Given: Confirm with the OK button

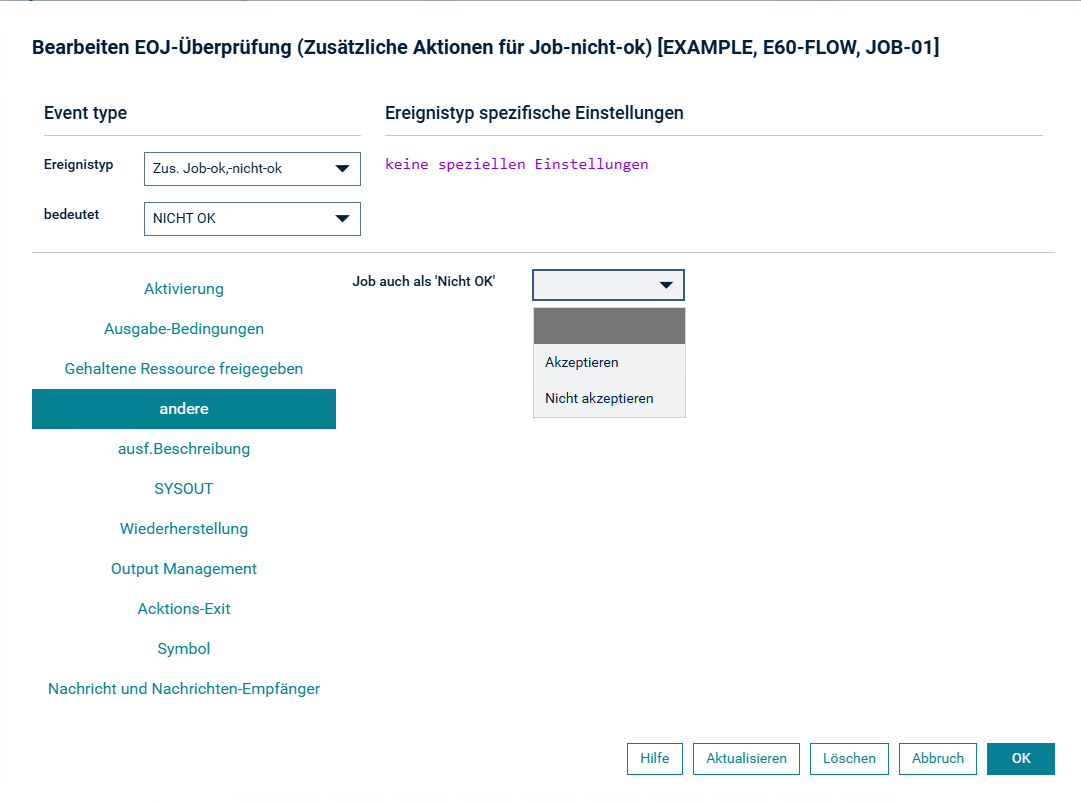Looking at the screenshot, I should pyautogui.click(x=1021, y=758).
